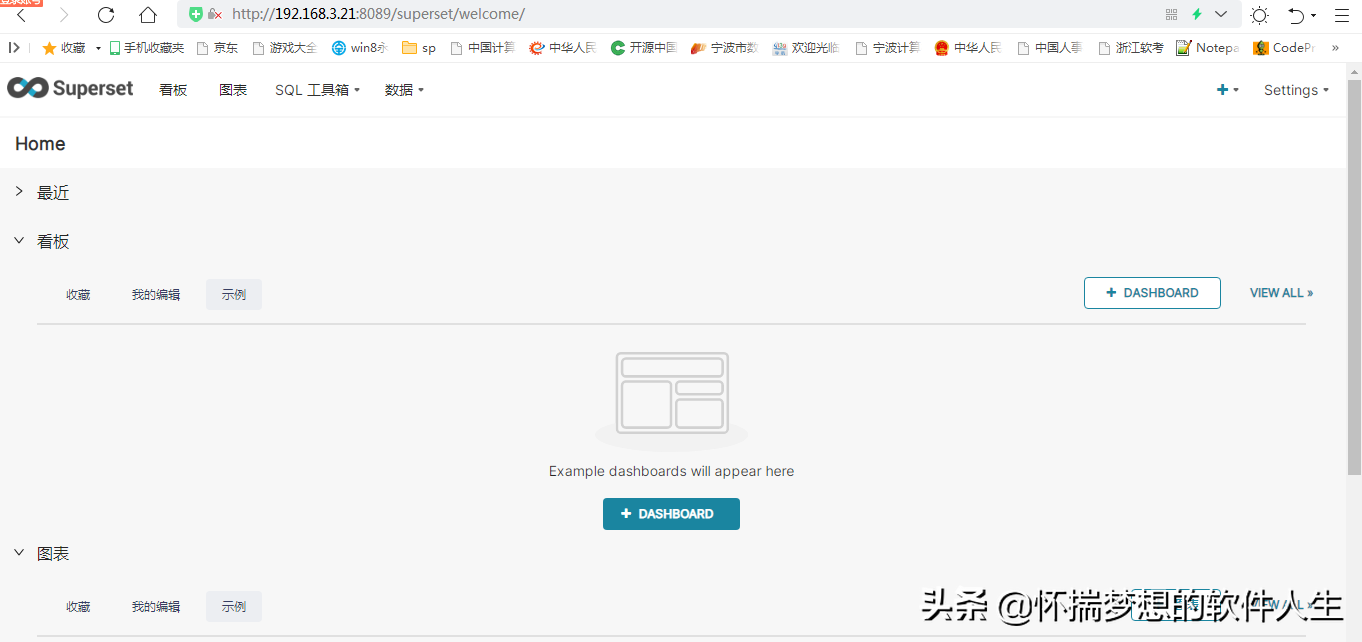Select 我的编辑 tab in 图表 section
The height and width of the screenshot is (642, 1362).
tap(156, 606)
